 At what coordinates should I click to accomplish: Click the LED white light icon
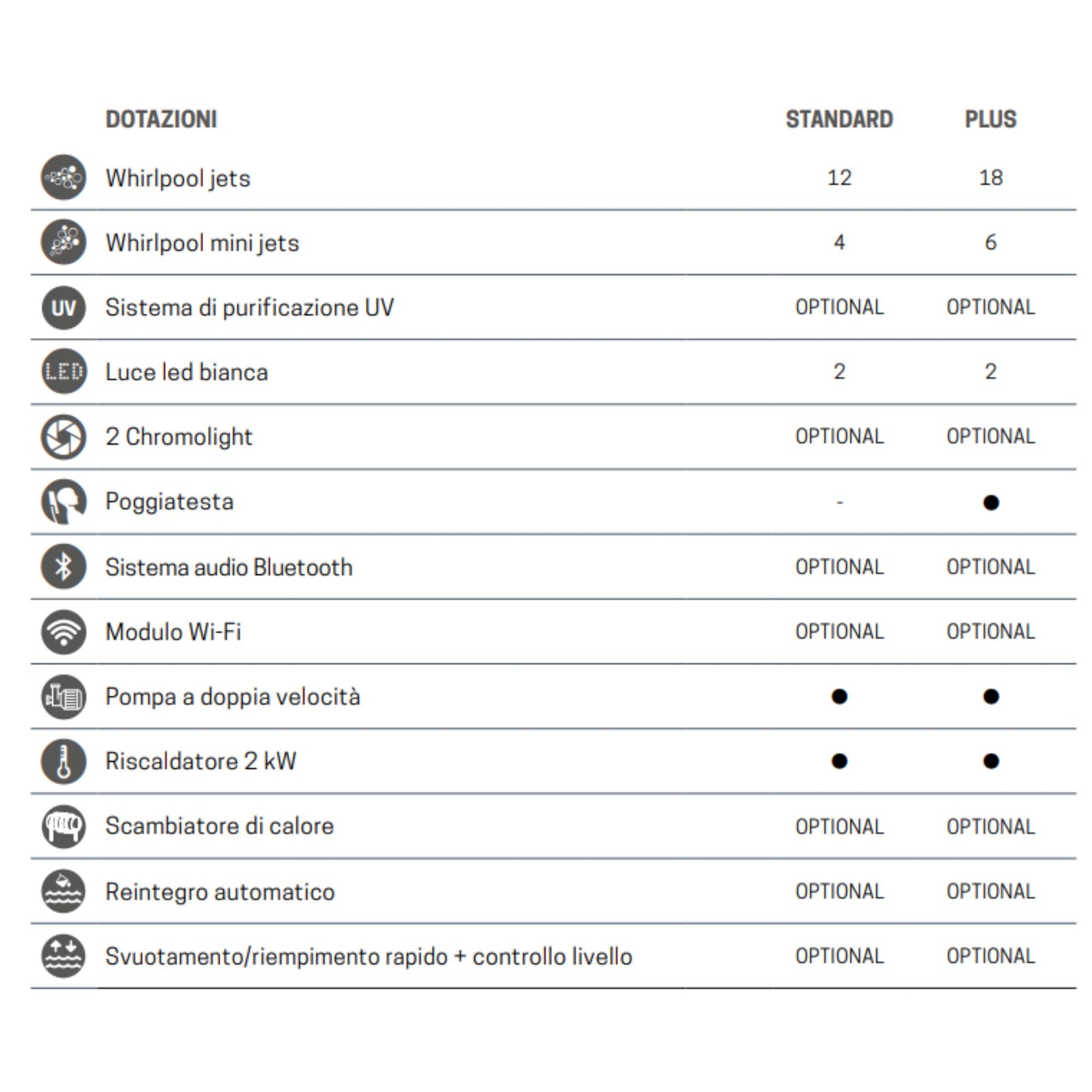[x=64, y=372]
